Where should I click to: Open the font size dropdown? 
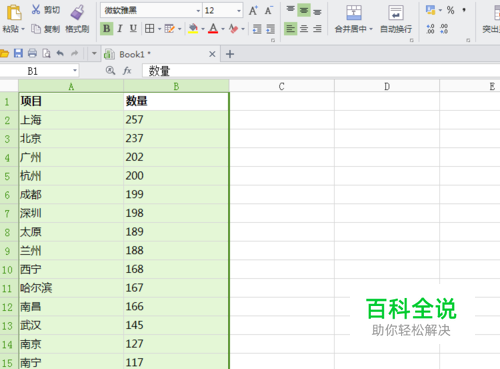239,11
